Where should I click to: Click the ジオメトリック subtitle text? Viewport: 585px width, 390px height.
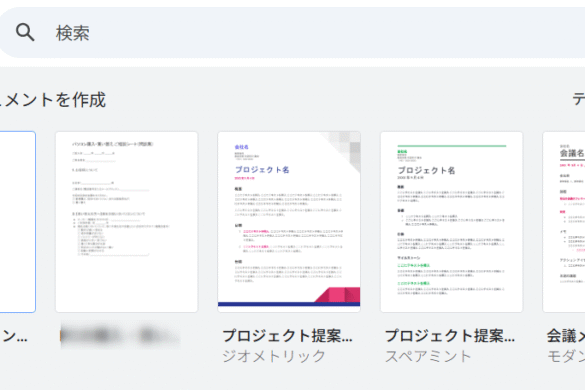(274, 356)
